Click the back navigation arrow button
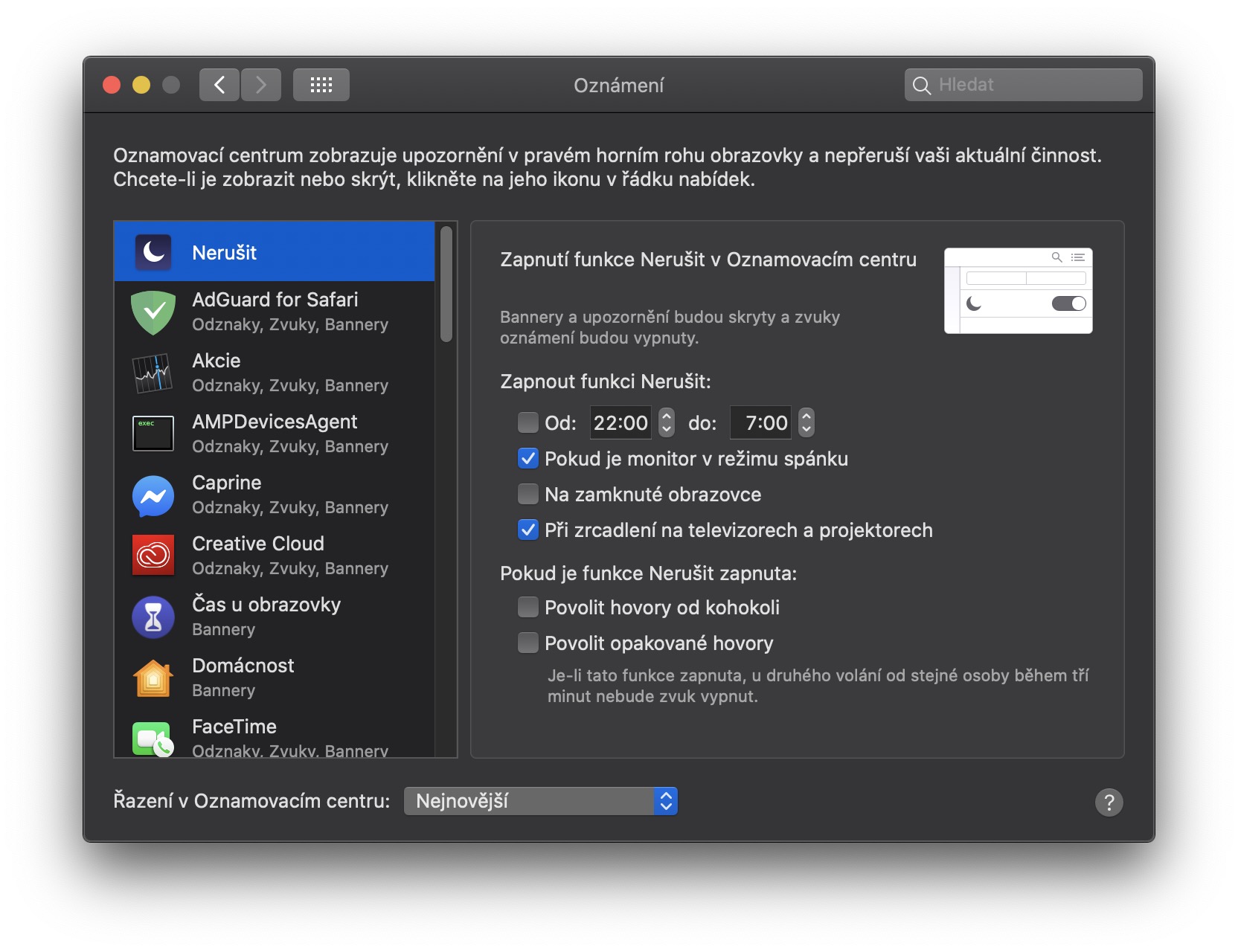Viewport: 1238px width, 952px height. click(219, 85)
